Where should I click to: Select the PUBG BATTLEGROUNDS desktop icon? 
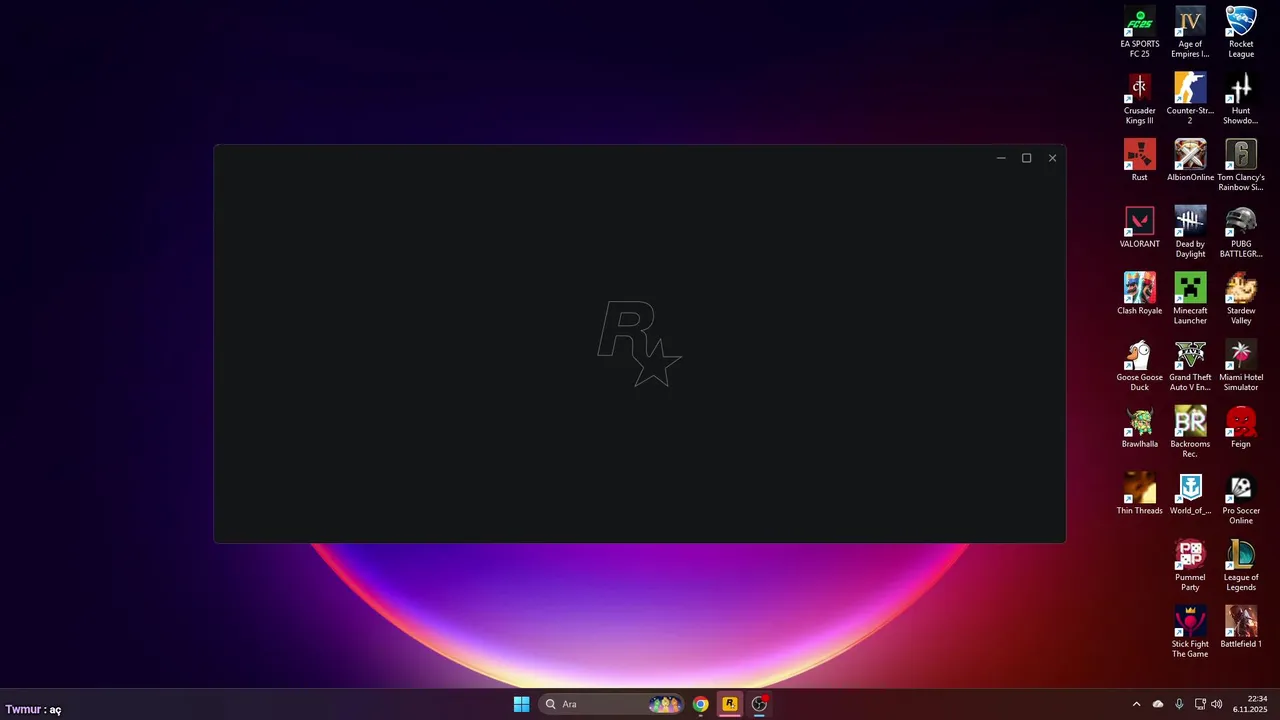[1241, 232]
